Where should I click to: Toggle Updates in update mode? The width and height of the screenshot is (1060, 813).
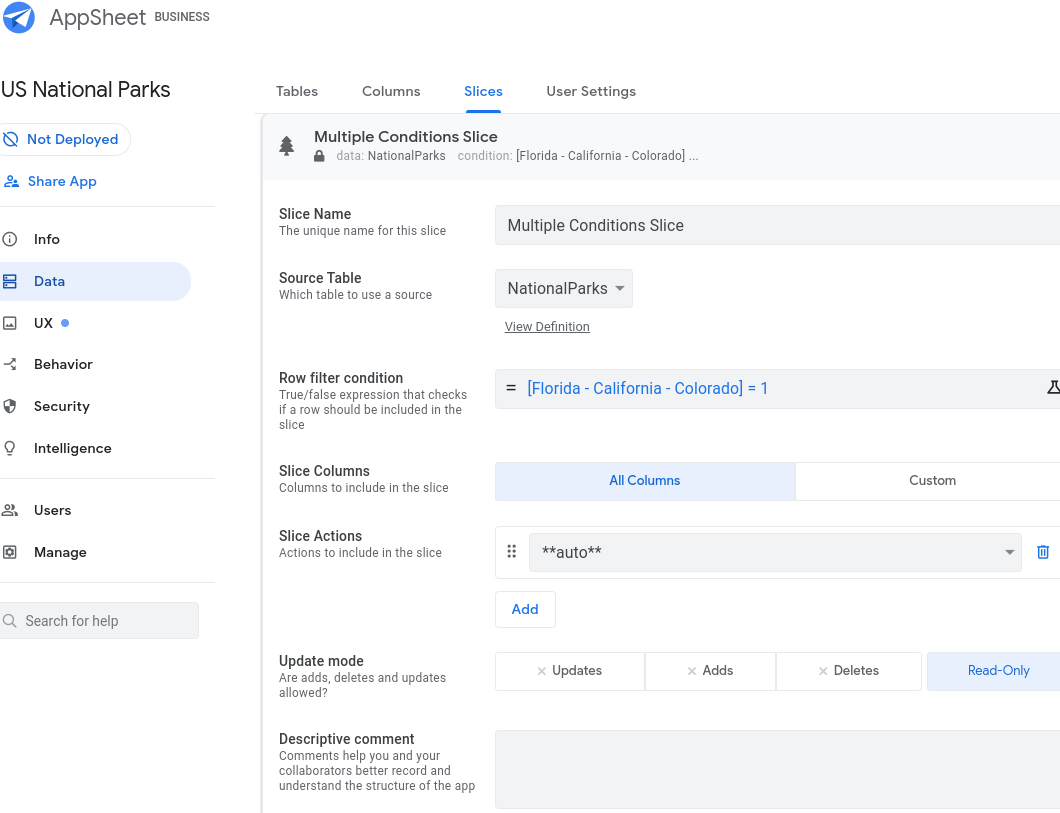[570, 671]
